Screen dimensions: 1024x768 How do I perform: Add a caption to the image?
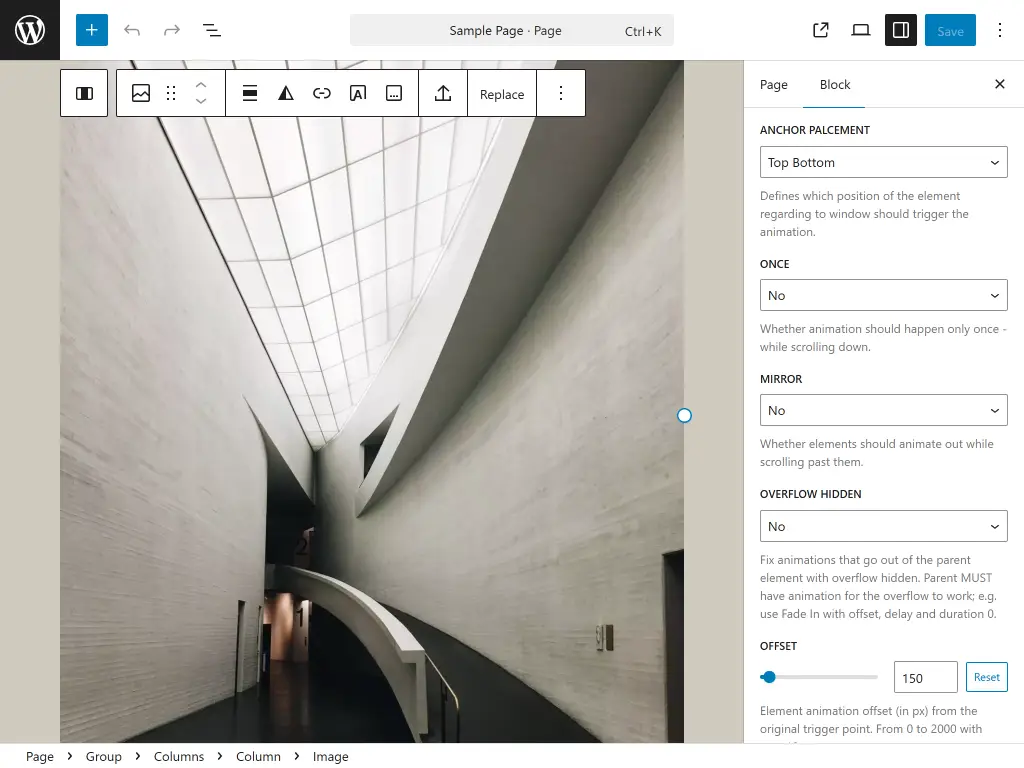(x=393, y=92)
